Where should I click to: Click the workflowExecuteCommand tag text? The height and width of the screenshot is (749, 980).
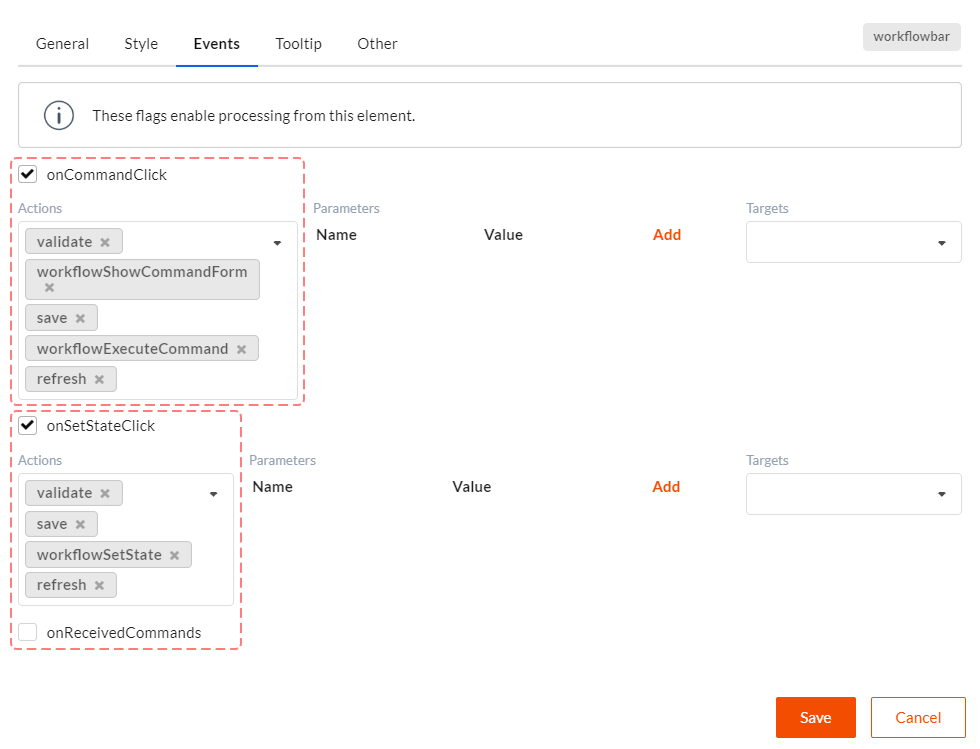tap(132, 349)
